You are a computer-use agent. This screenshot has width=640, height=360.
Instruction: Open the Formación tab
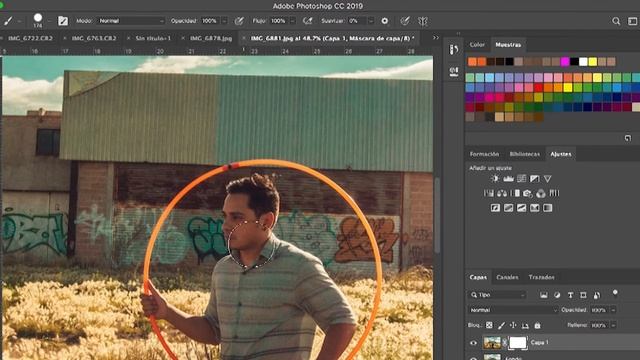(x=484, y=154)
